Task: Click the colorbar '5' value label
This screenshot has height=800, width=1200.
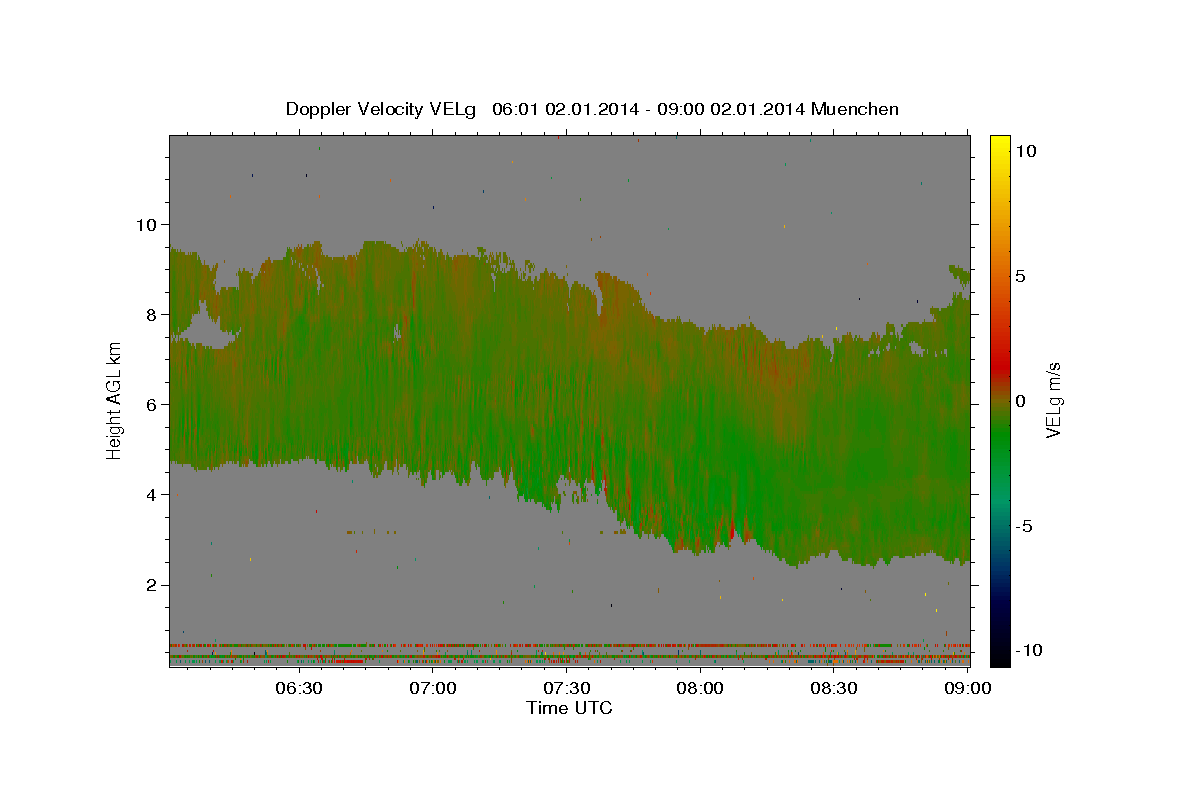Action: (x=1021, y=275)
